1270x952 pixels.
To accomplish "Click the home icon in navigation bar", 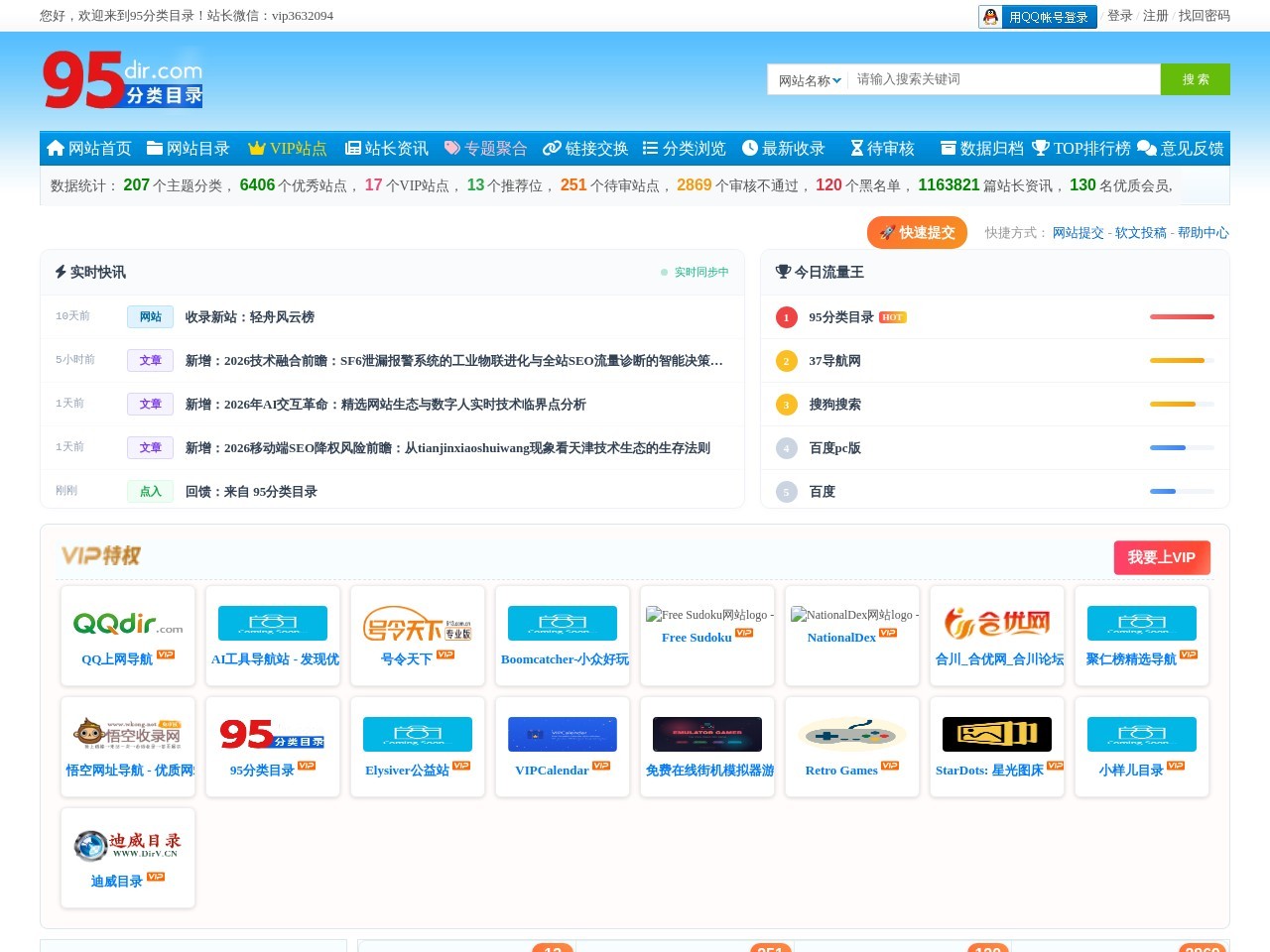I will (56, 148).
